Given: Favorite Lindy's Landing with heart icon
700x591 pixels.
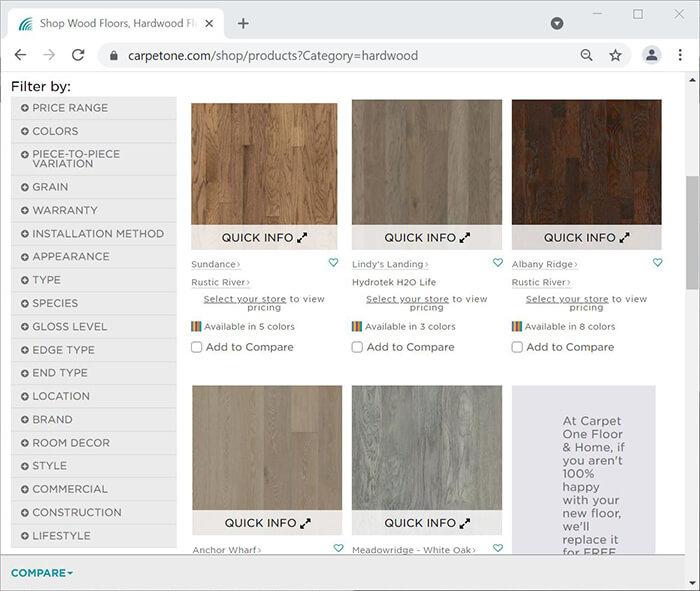Looking at the screenshot, I should pyautogui.click(x=497, y=264).
